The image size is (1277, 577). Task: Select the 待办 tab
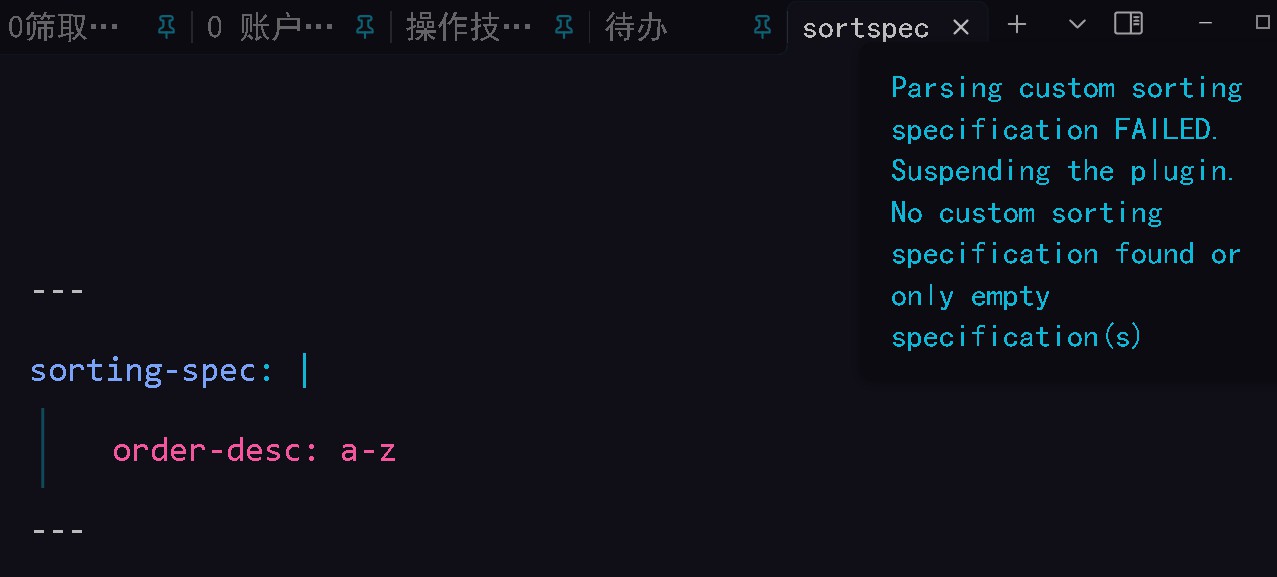tap(636, 28)
